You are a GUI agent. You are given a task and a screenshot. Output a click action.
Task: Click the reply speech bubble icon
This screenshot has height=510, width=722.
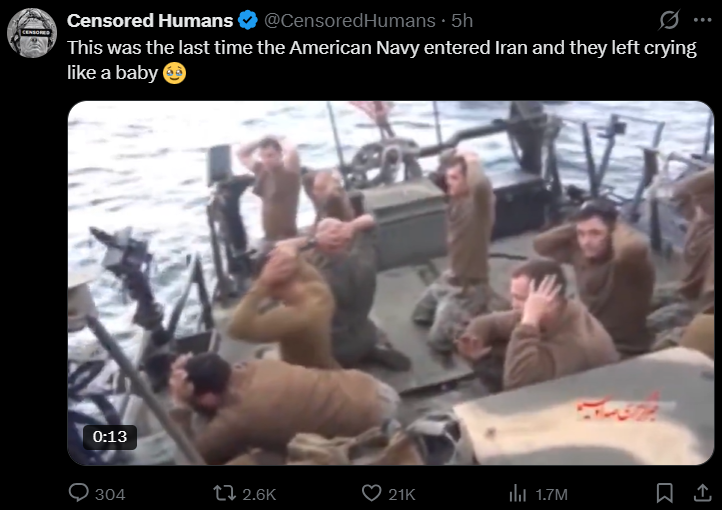pyautogui.click(x=79, y=493)
